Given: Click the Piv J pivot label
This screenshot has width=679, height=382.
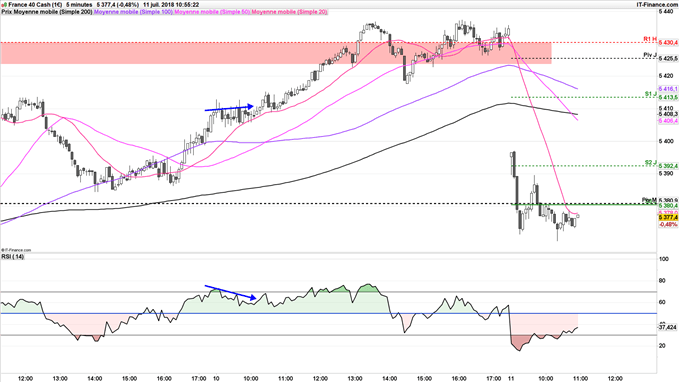Looking at the screenshot, I should 650,55.
